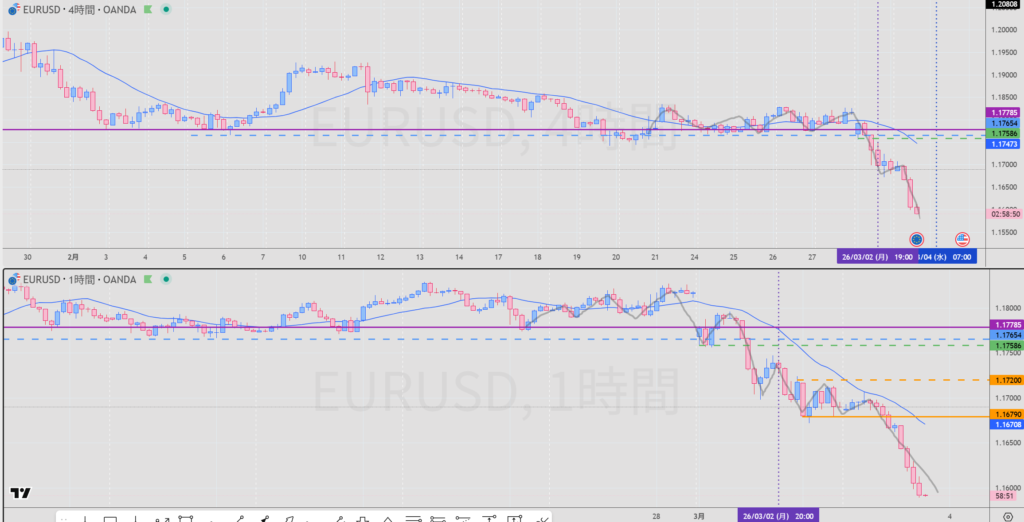1024x522 pixels.
Task: Click the black 1.20808 price label at top
Action: tap(1003, 5)
